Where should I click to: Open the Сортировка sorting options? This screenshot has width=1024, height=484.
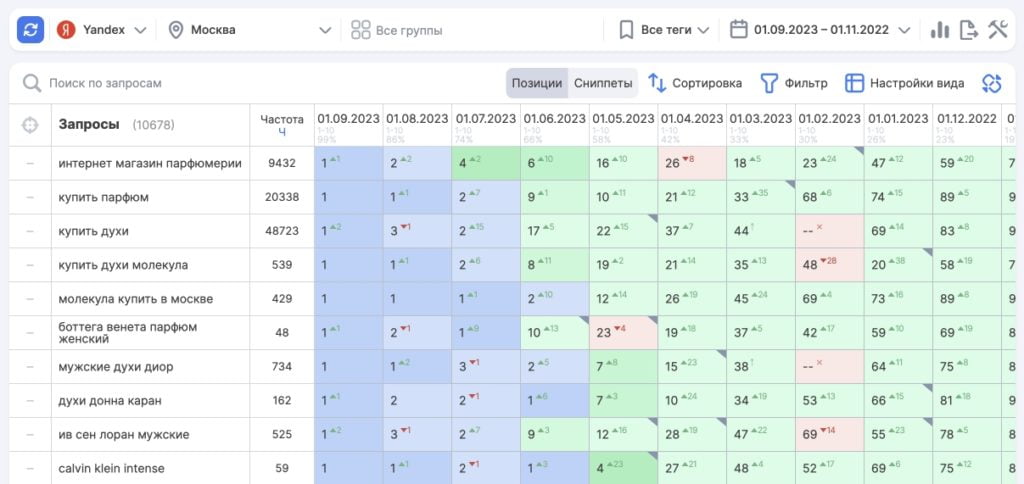[695, 83]
